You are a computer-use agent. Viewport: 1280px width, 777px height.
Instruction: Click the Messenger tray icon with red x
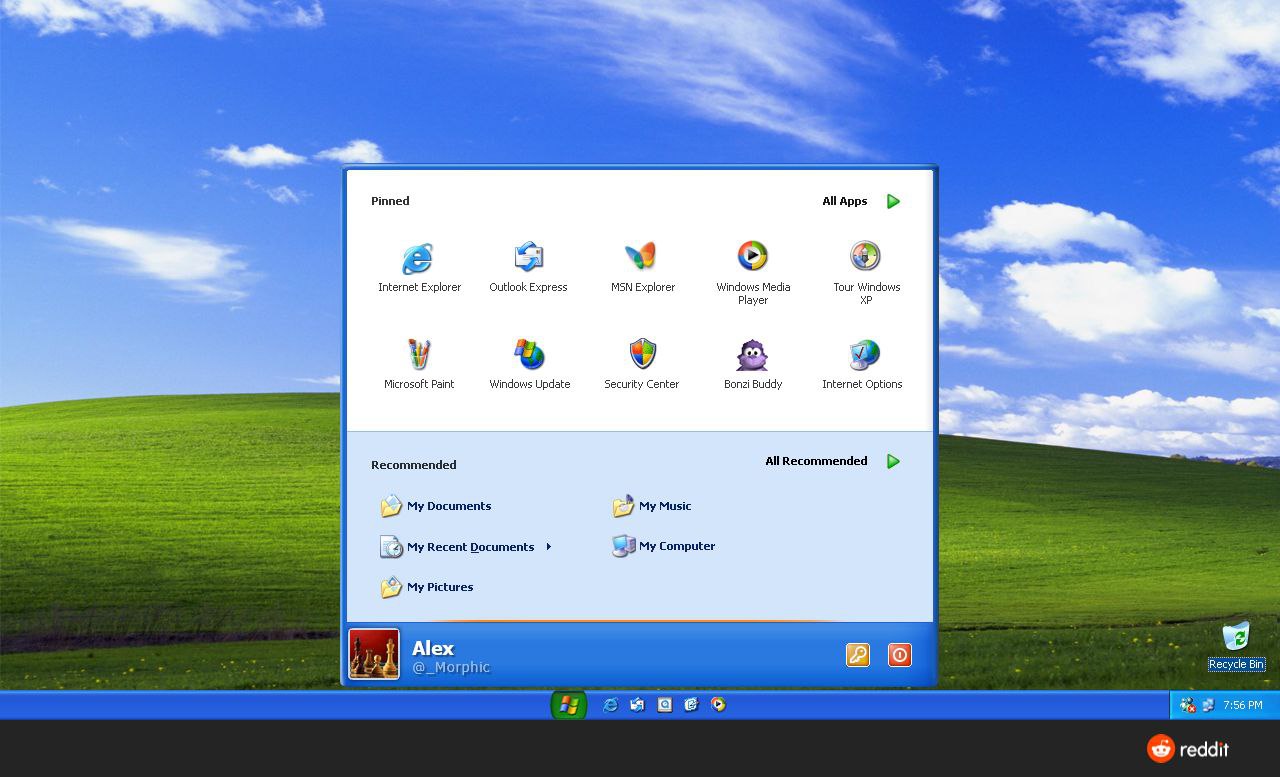point(1188,705)
